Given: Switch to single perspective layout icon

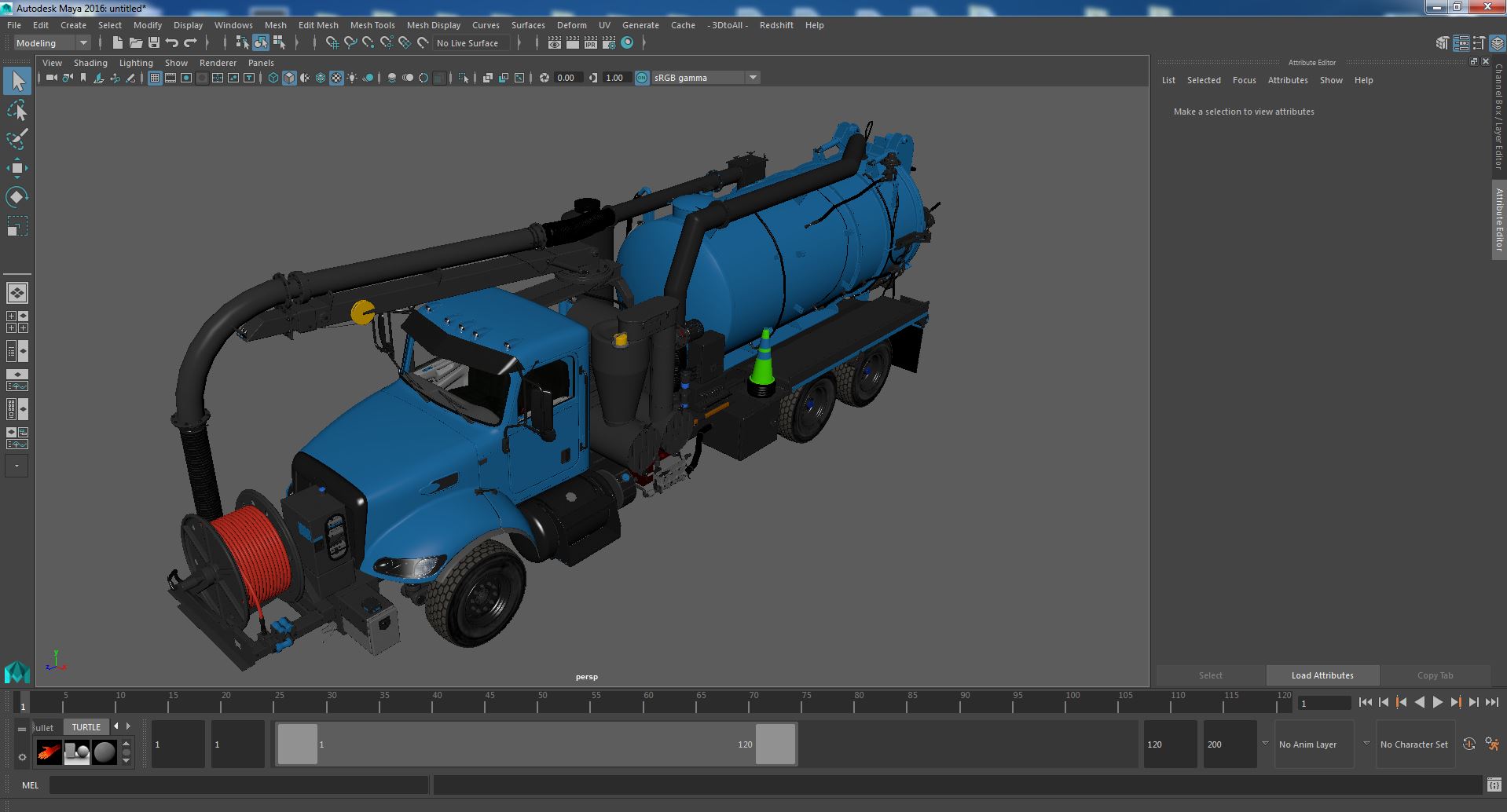Looking at the screenshot, I should [x=17, y=293].
